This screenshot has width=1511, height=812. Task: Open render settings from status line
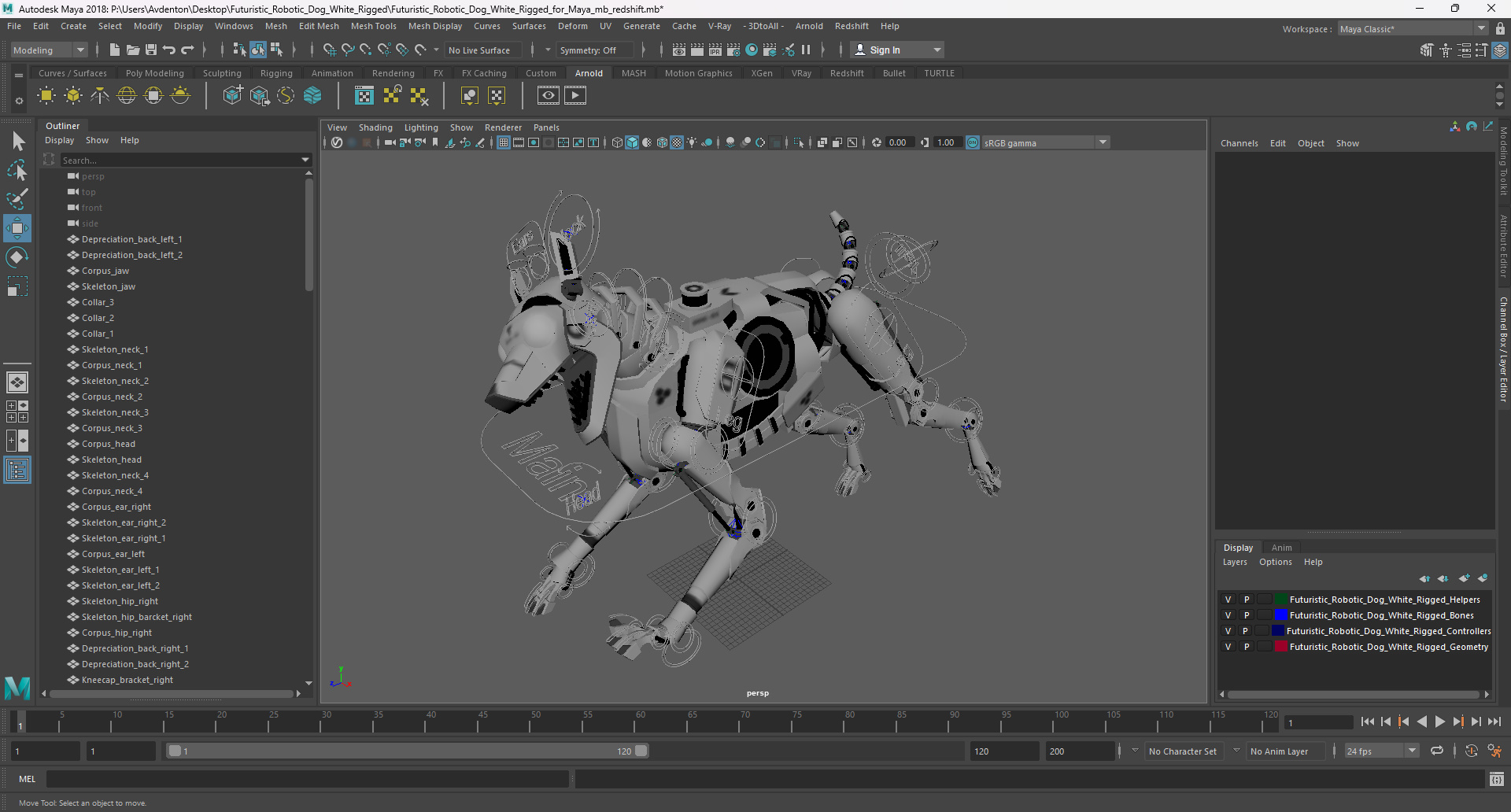(x=733, y=50)
